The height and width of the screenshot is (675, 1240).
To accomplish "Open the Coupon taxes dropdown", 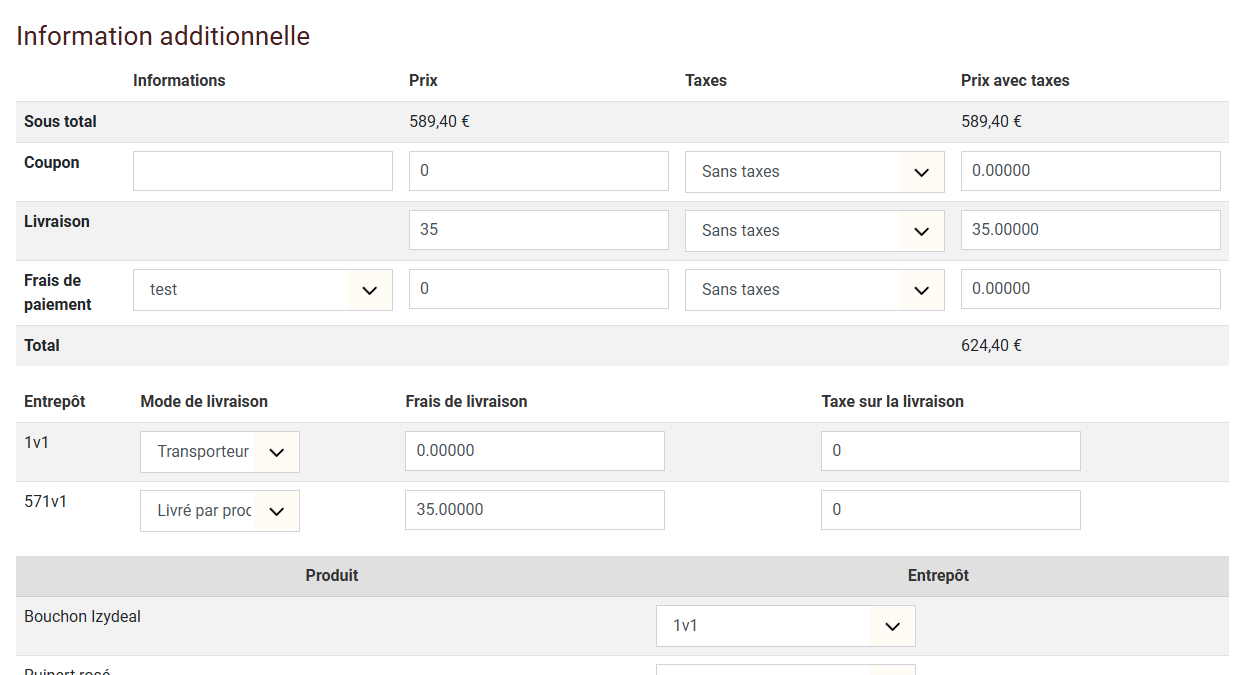I will click(x=814, y=172).
